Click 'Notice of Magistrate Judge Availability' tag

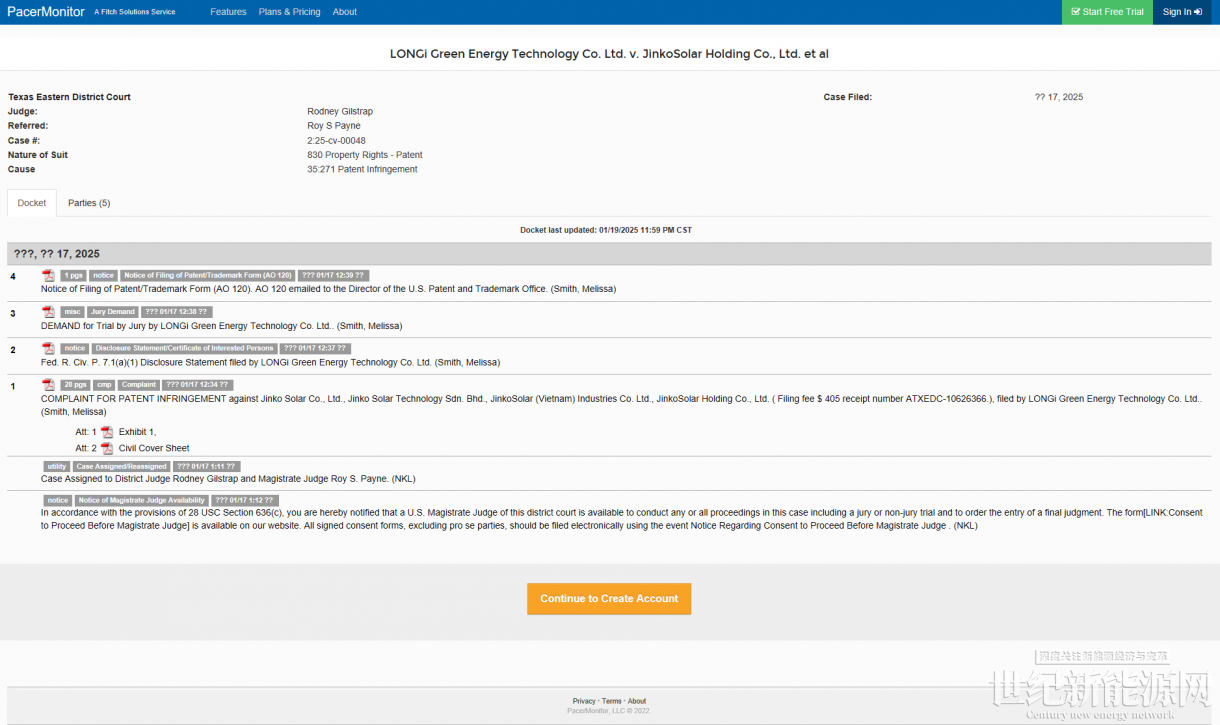coord(141,500)
